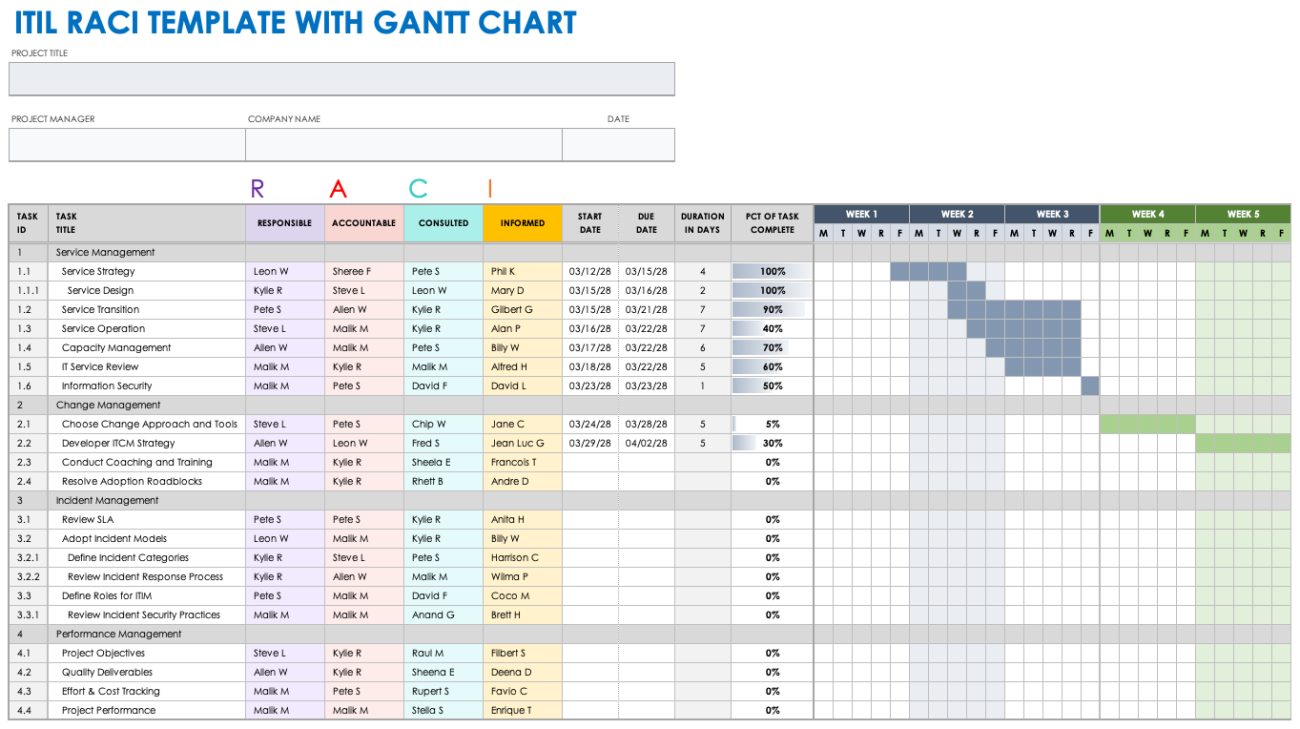1300x729 pixels.
Task: Click the 100% progress bar for Service Strategy
Action: (771, 271)
